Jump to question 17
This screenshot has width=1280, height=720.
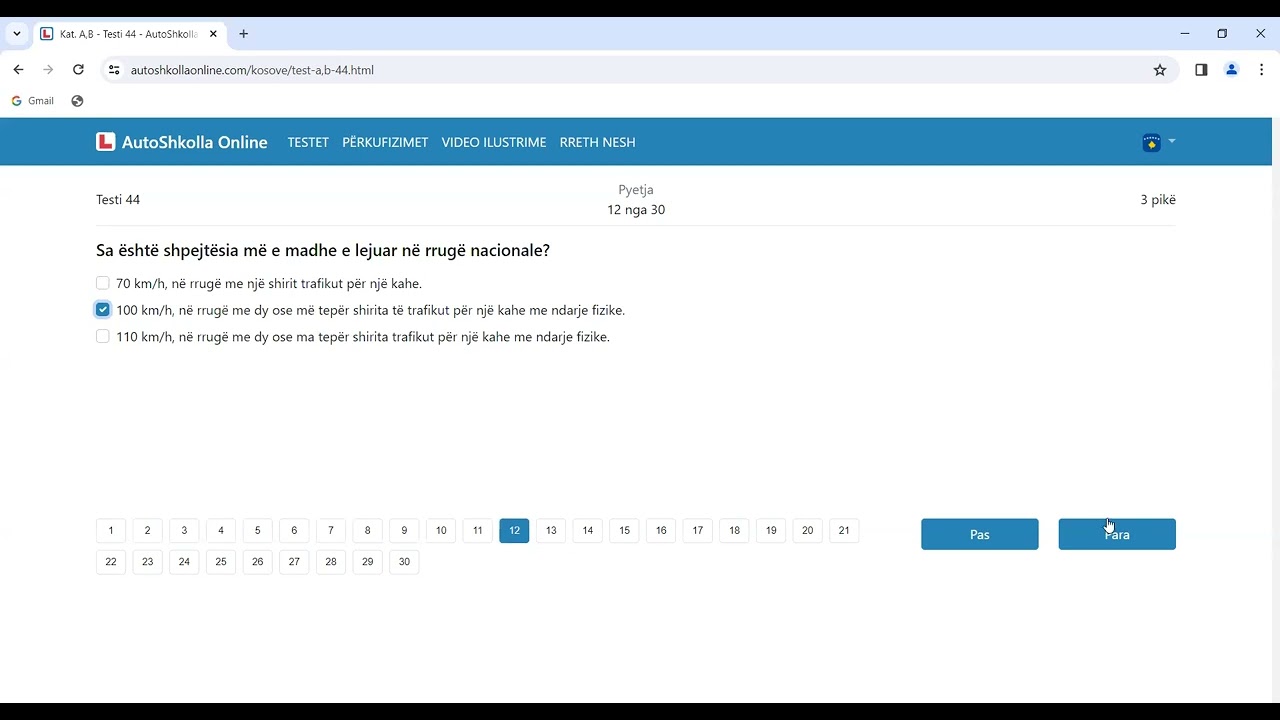click(x=697, y=530)
